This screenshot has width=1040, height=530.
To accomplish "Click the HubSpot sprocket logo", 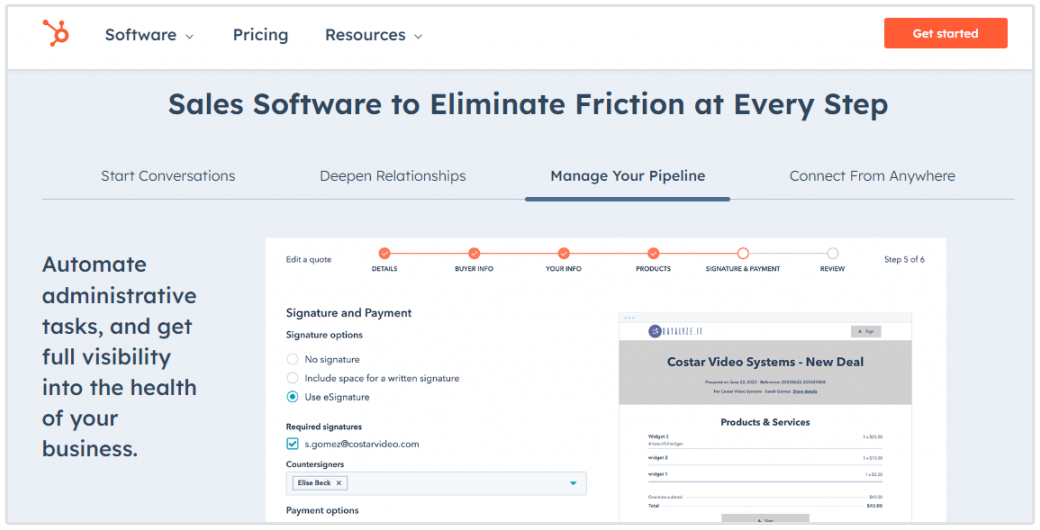I will point(56,33).
